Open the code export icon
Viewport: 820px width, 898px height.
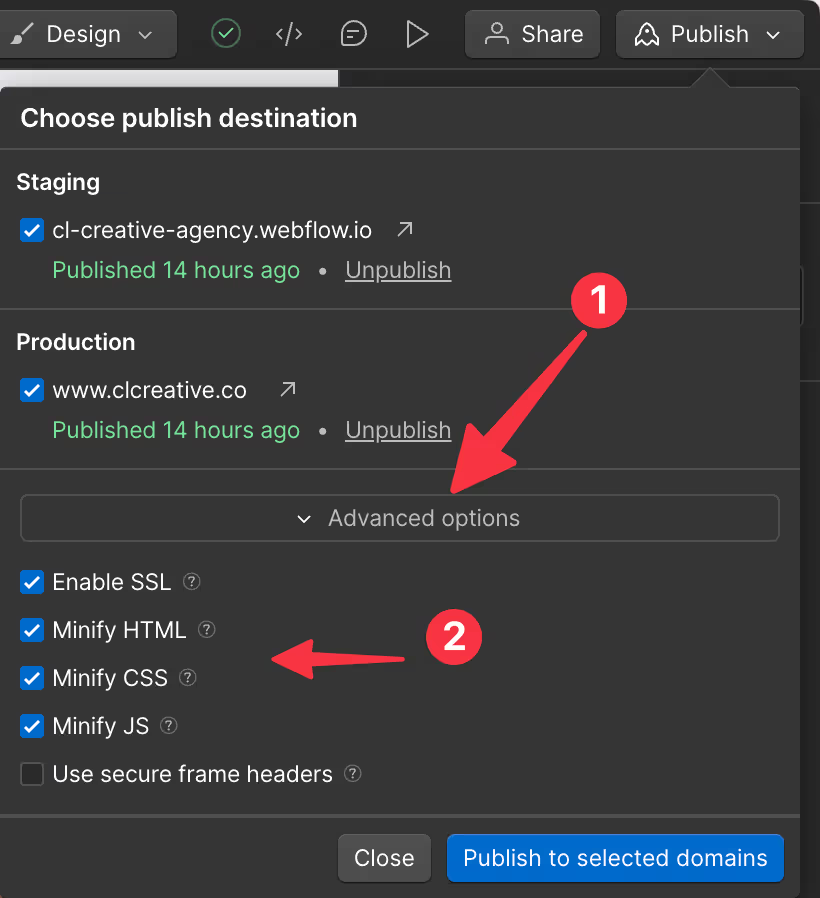[x=289, y=34]
